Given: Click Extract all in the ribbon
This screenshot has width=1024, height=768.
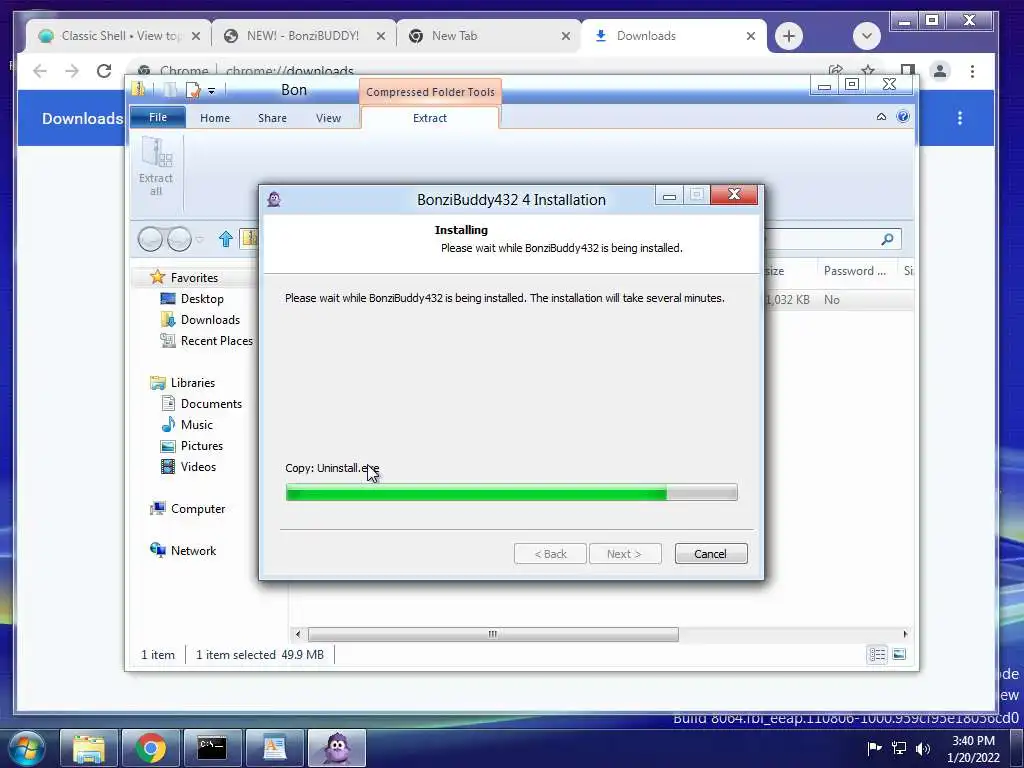Looking at the screenshot, I should (156, 167).
